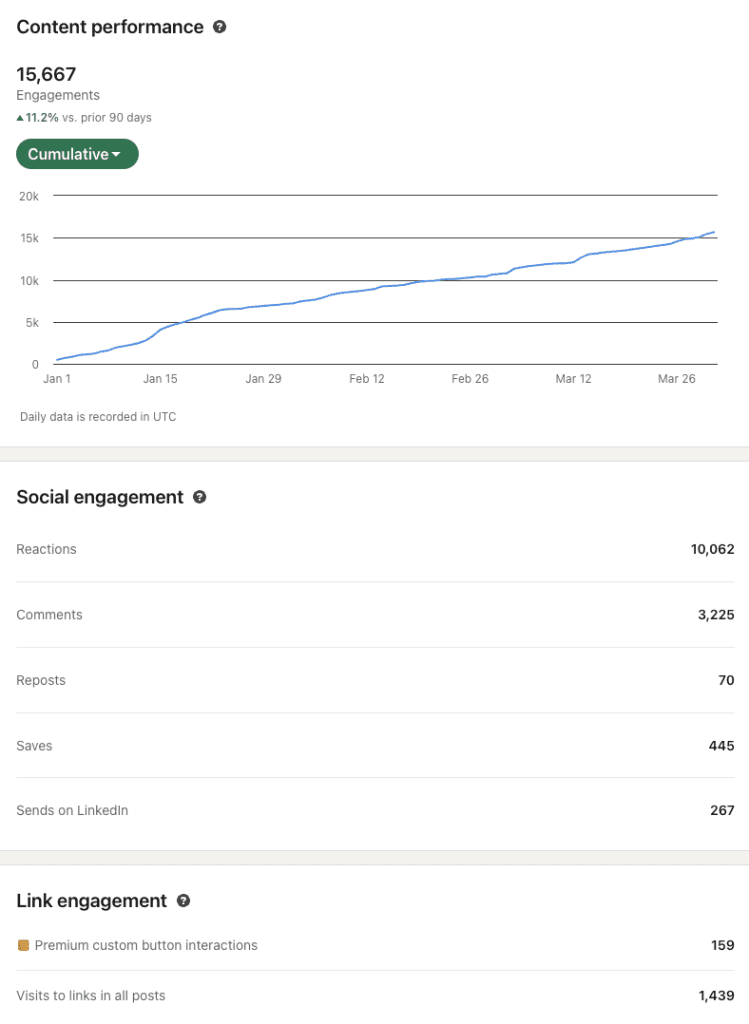Click the Jan 15 date on chart axis
This screenshot has height=1024, width=749.
pyautogui.click(x=160, y=379)
